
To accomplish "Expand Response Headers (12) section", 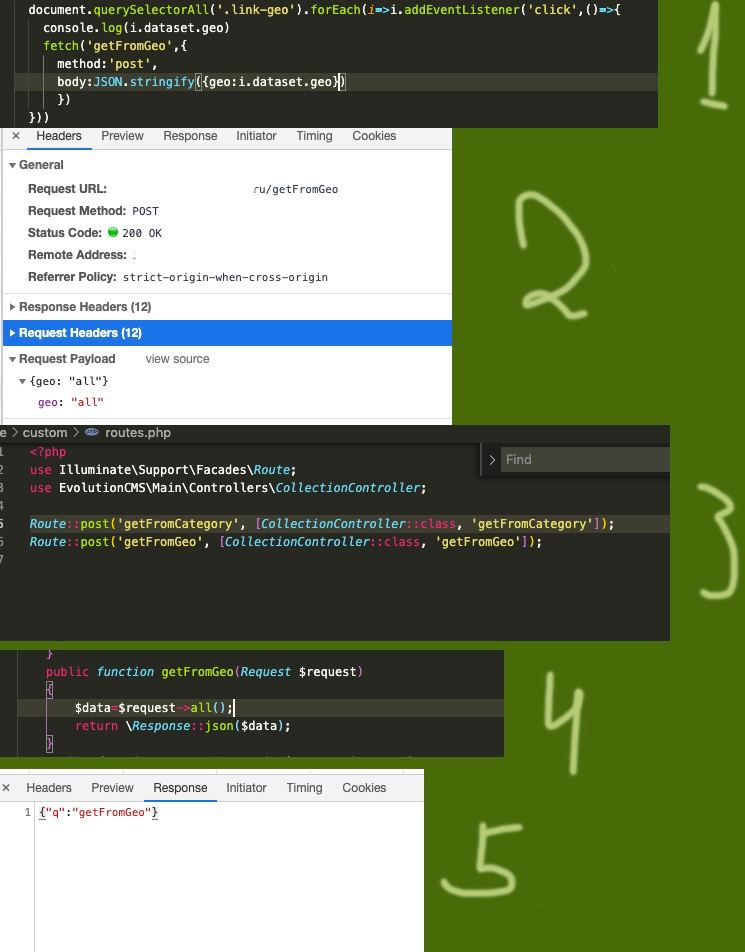I will tap(12, 307).
